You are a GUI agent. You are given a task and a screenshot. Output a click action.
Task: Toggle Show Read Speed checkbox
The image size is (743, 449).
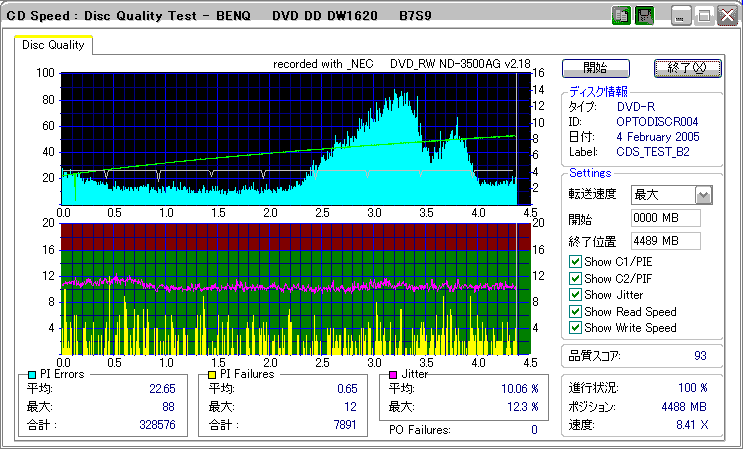click(x=575, y=311)
